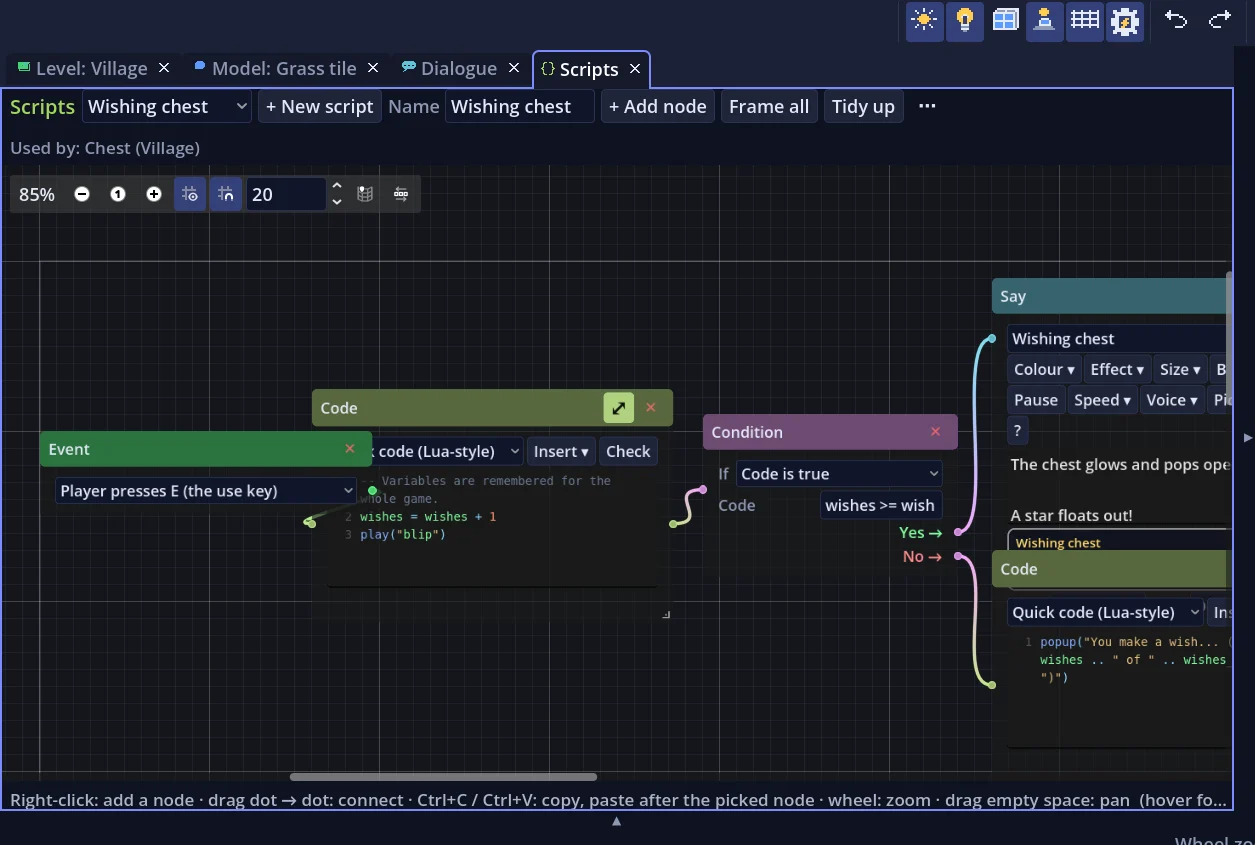Open the Colour dropdown in Say node

[1044, 370]
